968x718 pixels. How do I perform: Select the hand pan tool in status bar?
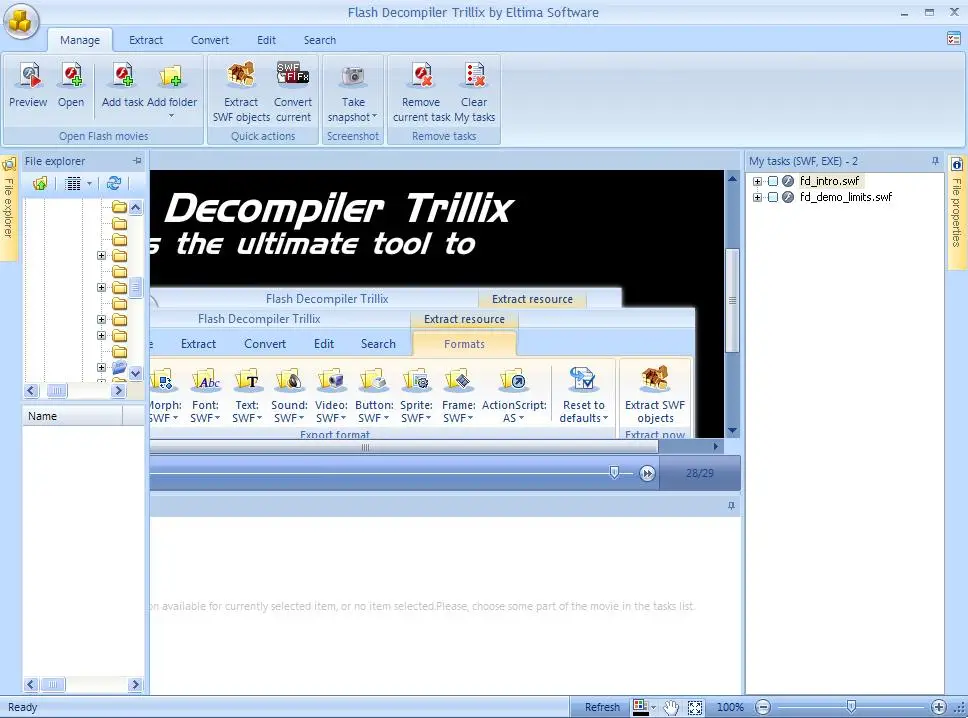[672, 708]
